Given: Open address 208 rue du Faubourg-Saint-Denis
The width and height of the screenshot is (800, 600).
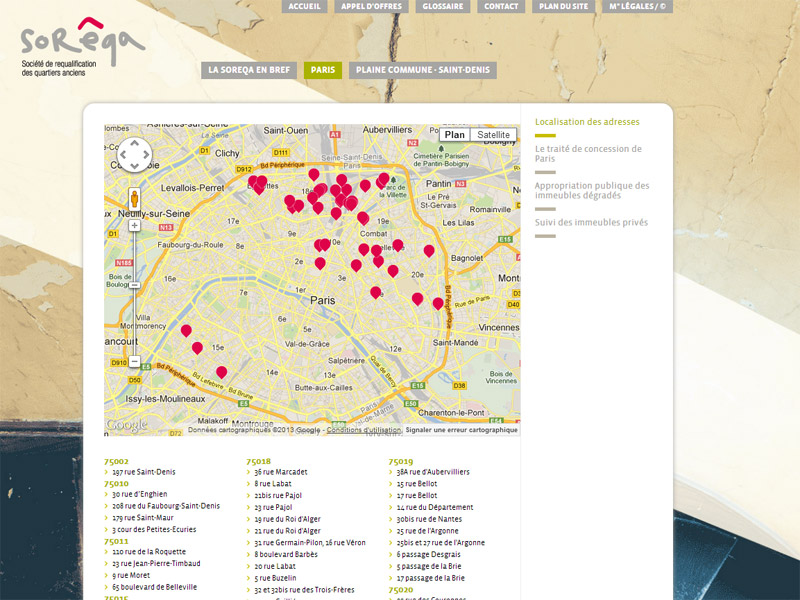Looking at the screenshot, I should pyautogui.click(x=166, y=506).
